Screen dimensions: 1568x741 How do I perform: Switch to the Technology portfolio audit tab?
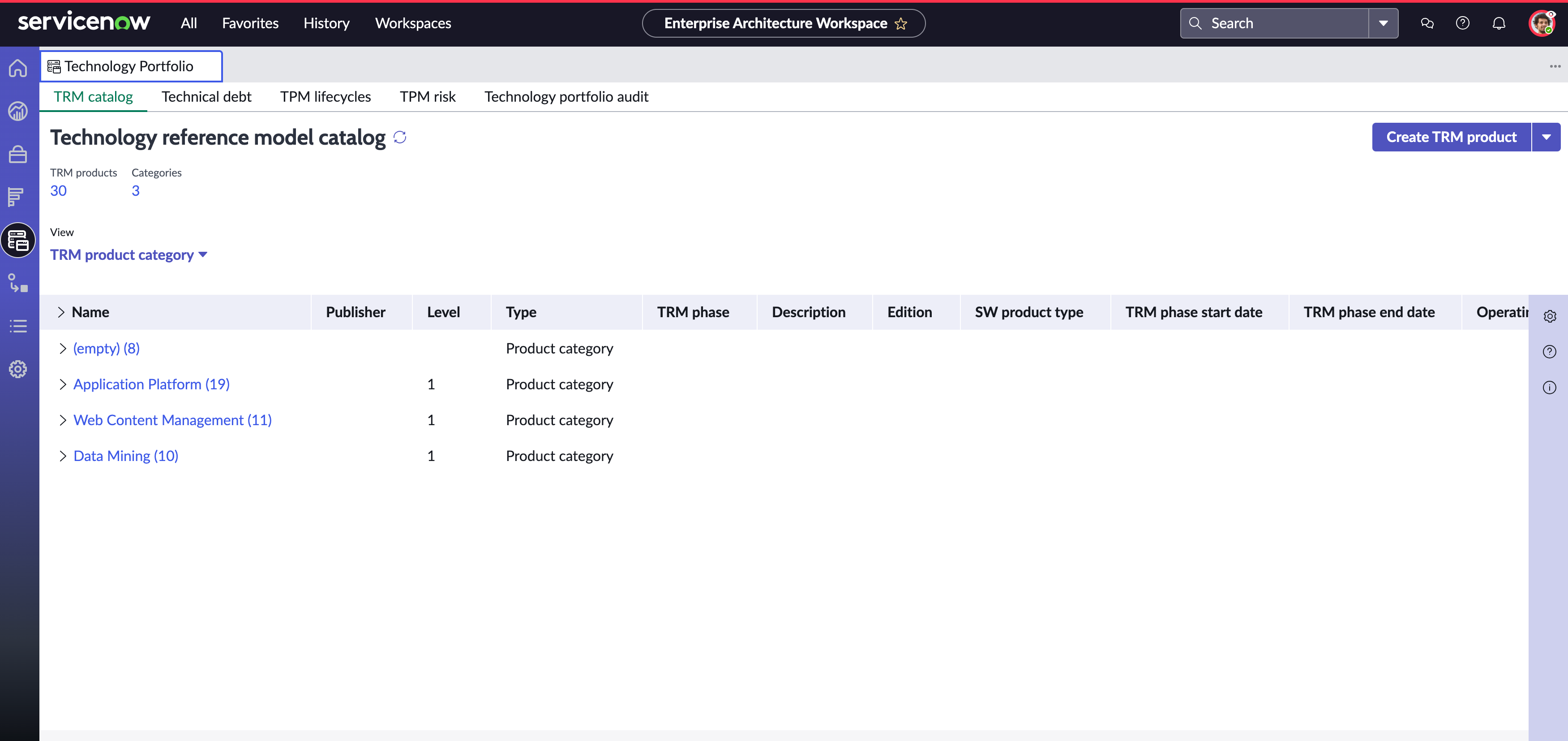pos(566,97)
